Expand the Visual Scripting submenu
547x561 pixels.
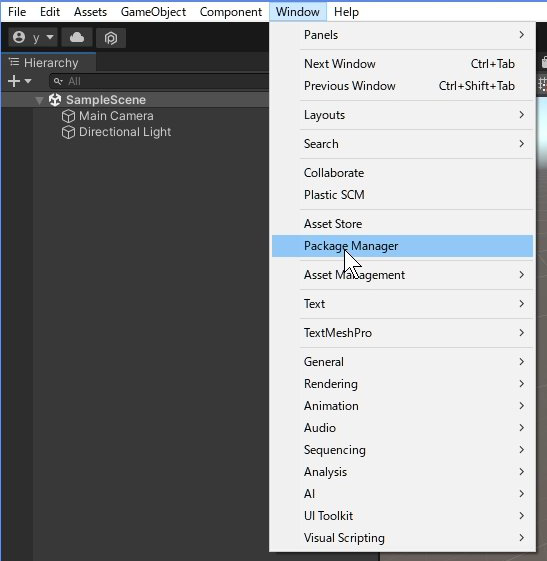tap(402, 538)
